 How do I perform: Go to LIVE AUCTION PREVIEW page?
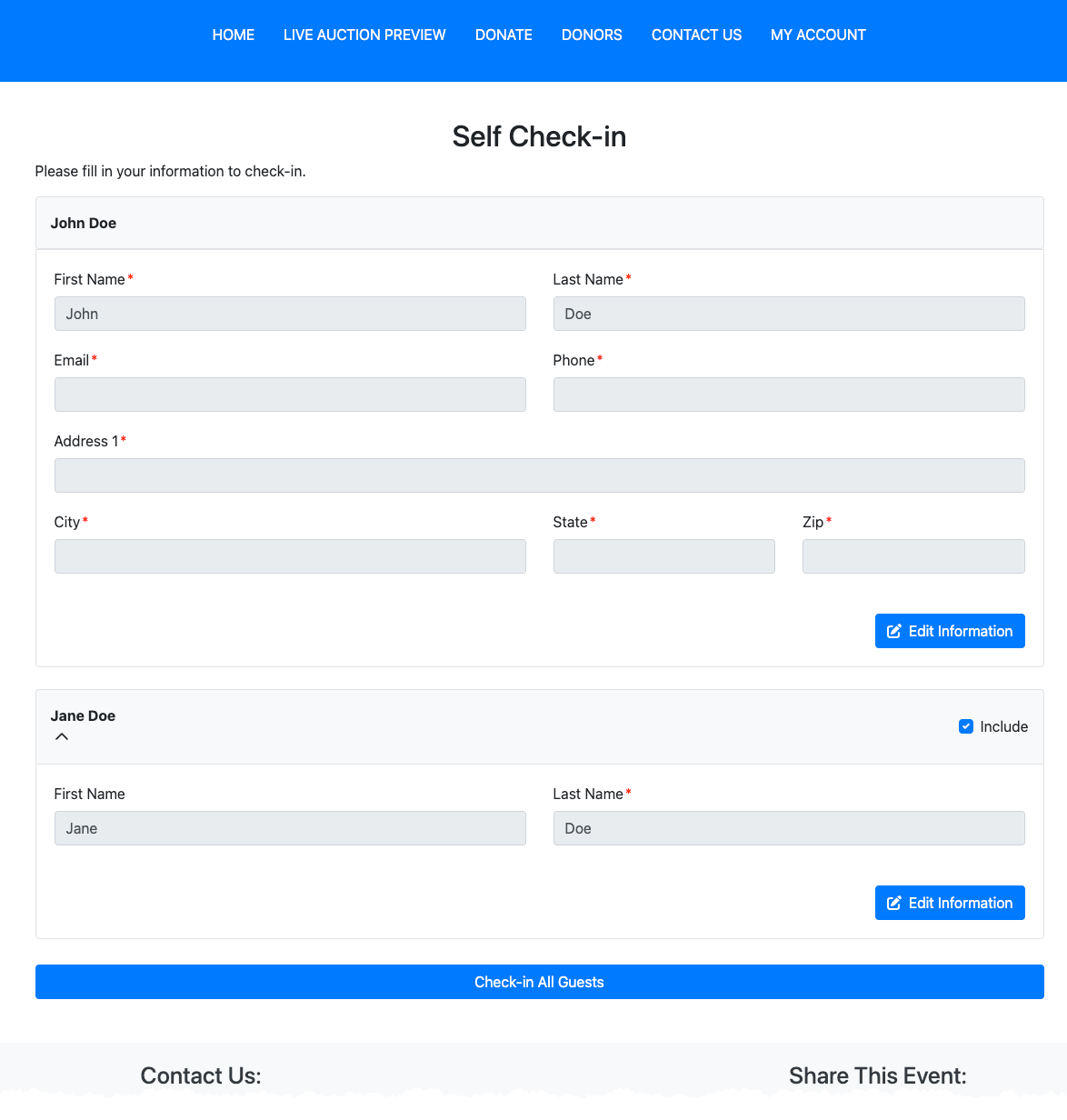click(x=364, y=35)
